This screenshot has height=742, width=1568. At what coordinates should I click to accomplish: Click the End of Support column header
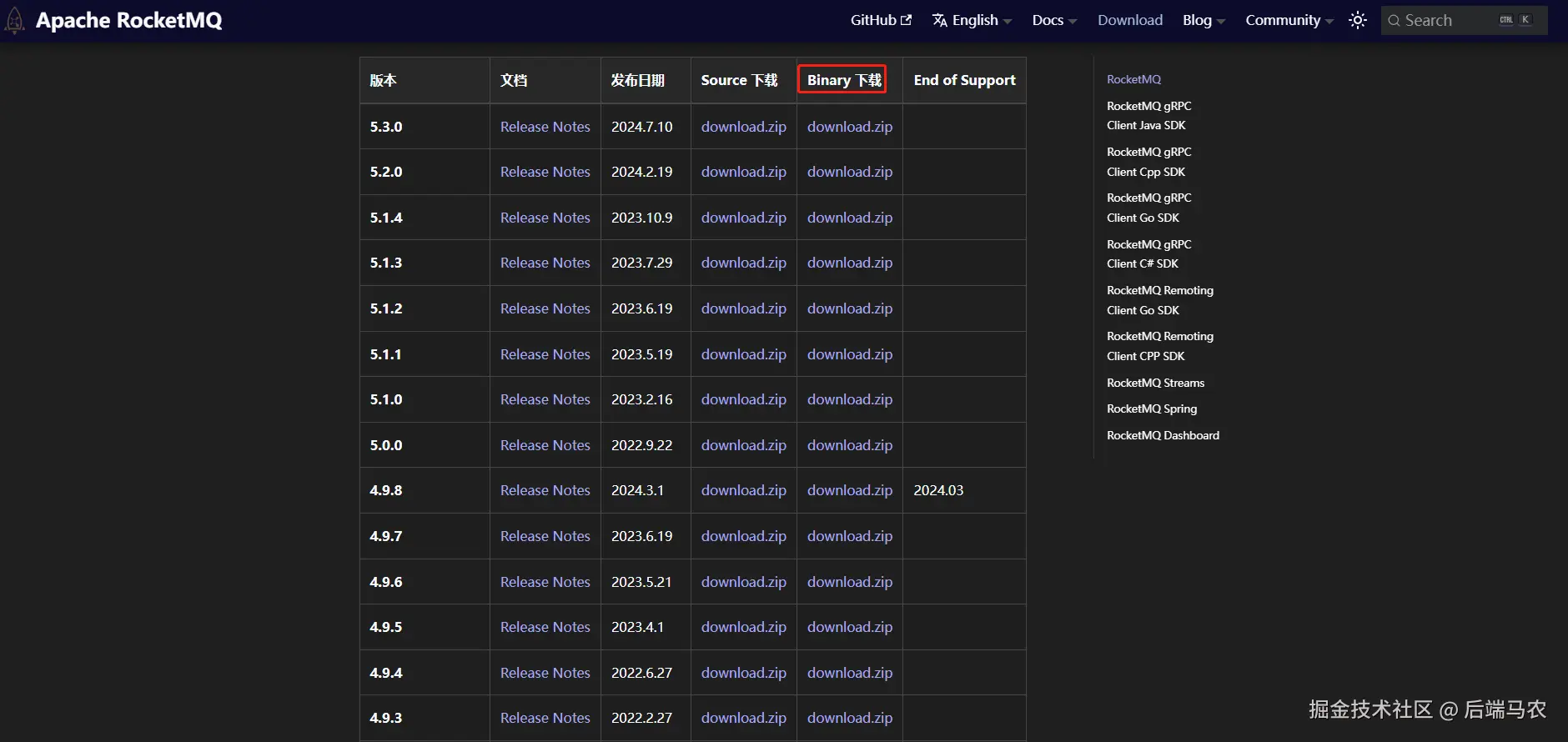pyautogui.click(x=964, y=80)
